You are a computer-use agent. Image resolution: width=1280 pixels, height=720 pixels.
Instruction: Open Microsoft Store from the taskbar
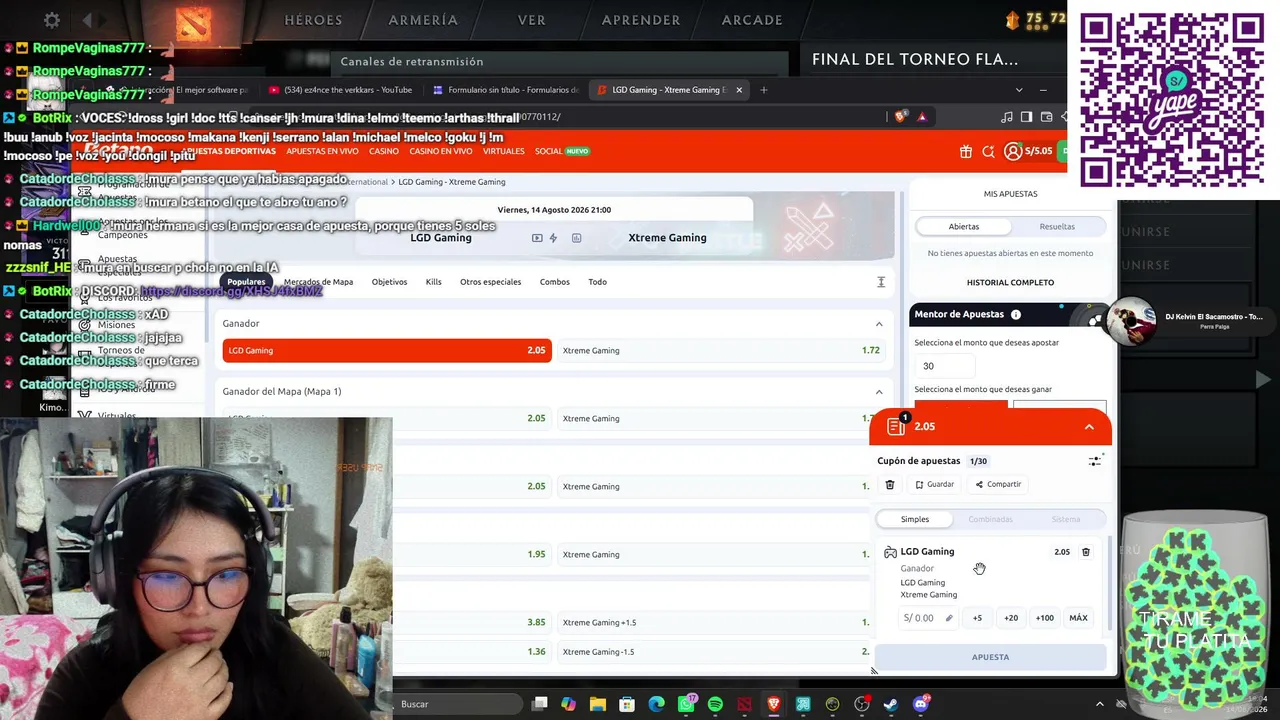[627, 704]
